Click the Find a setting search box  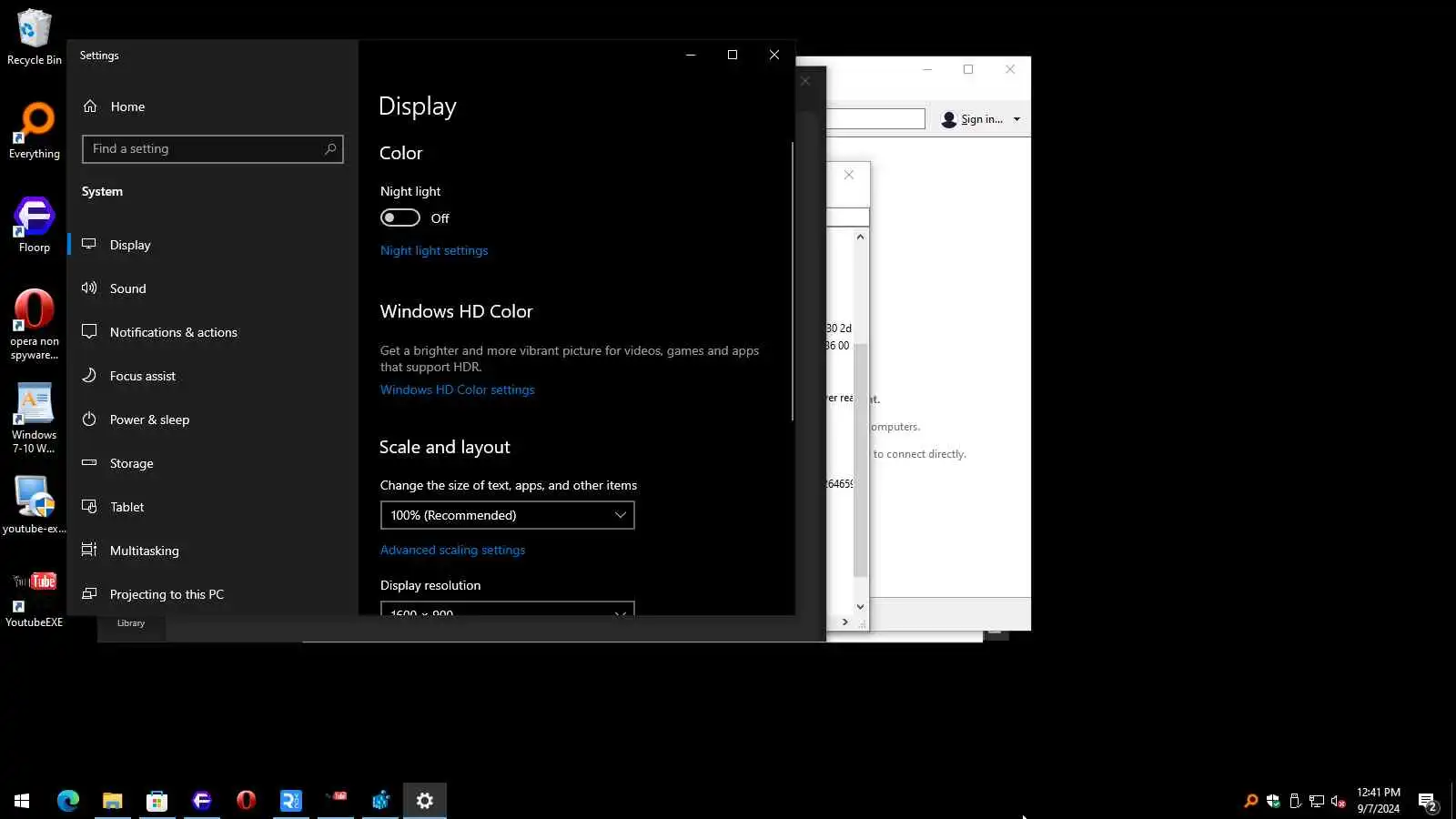click(212, 149)
